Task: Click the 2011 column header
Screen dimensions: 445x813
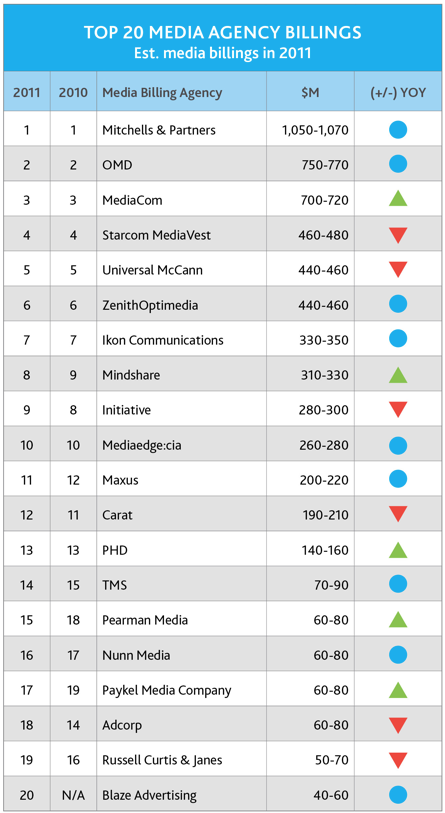Action: (27, 93)
